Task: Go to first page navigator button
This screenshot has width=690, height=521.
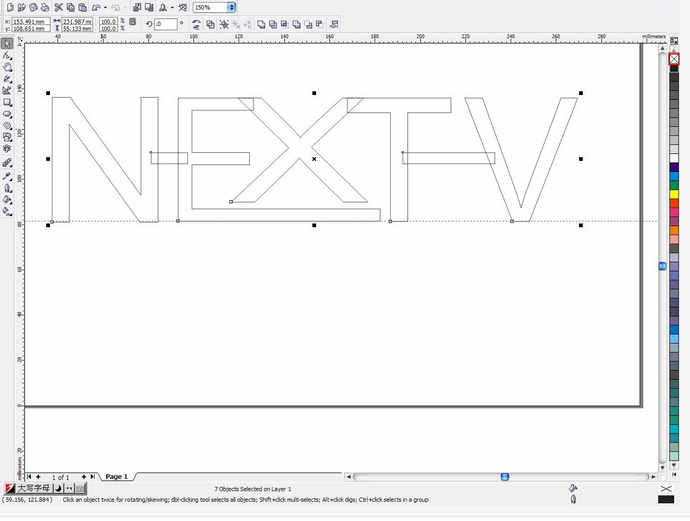Action: 29,477
